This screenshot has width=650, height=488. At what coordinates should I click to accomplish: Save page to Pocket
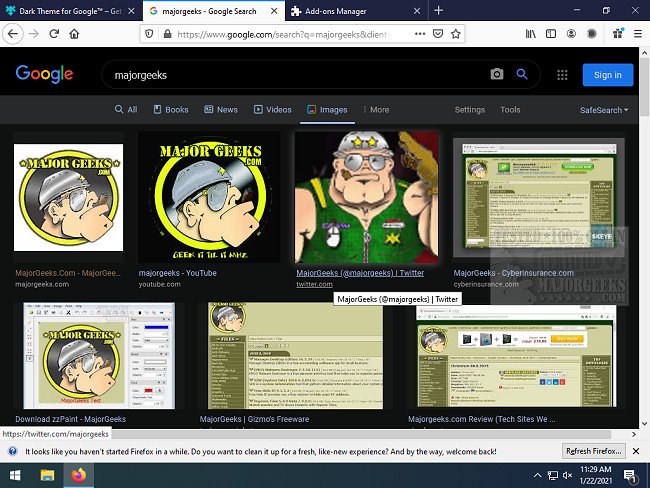pyautogui.click(x=438, y=34)
